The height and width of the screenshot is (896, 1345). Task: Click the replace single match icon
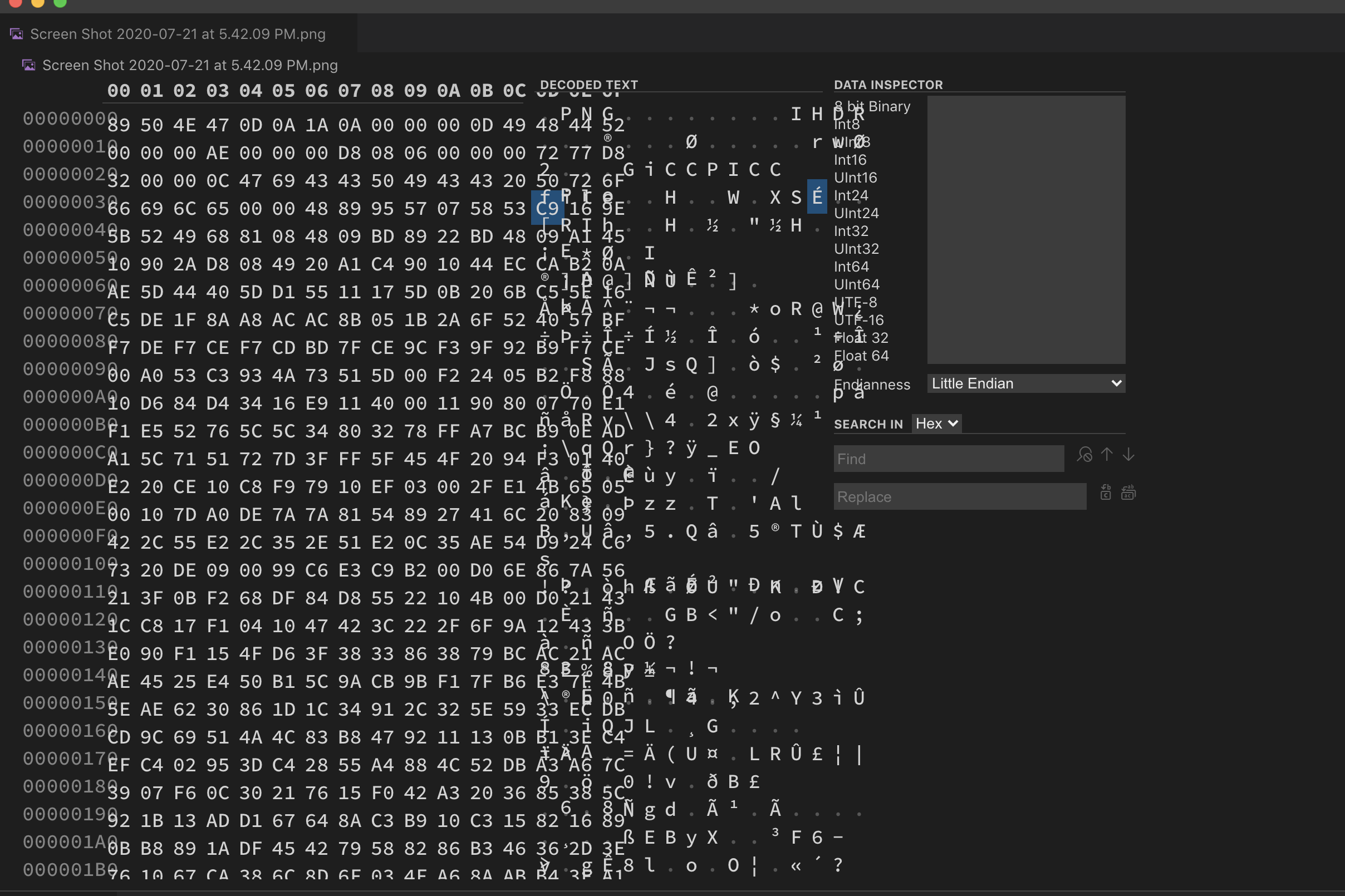pyautogui.click(x=1106, y=492)
